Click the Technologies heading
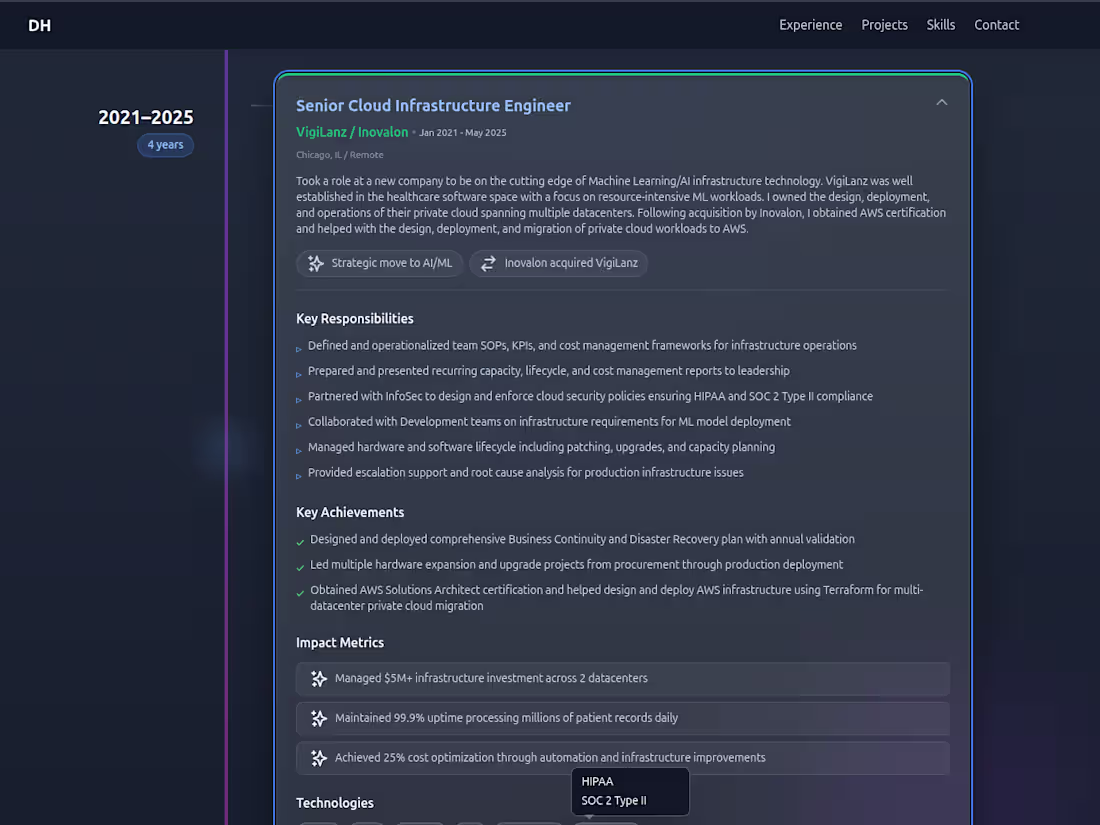 pyautogui.click(x=335, y=803)
